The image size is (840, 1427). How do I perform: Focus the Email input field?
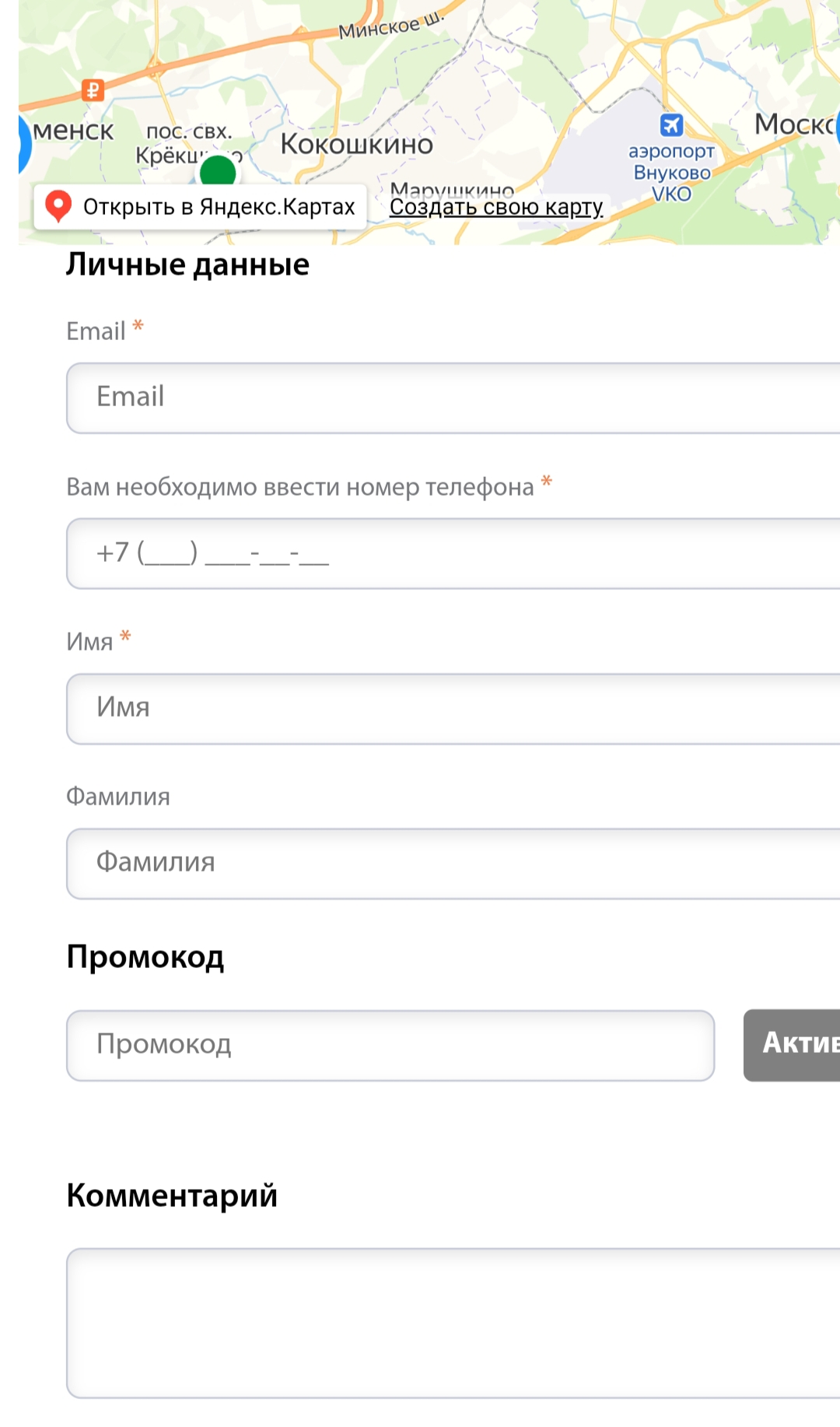pos(453,398)
